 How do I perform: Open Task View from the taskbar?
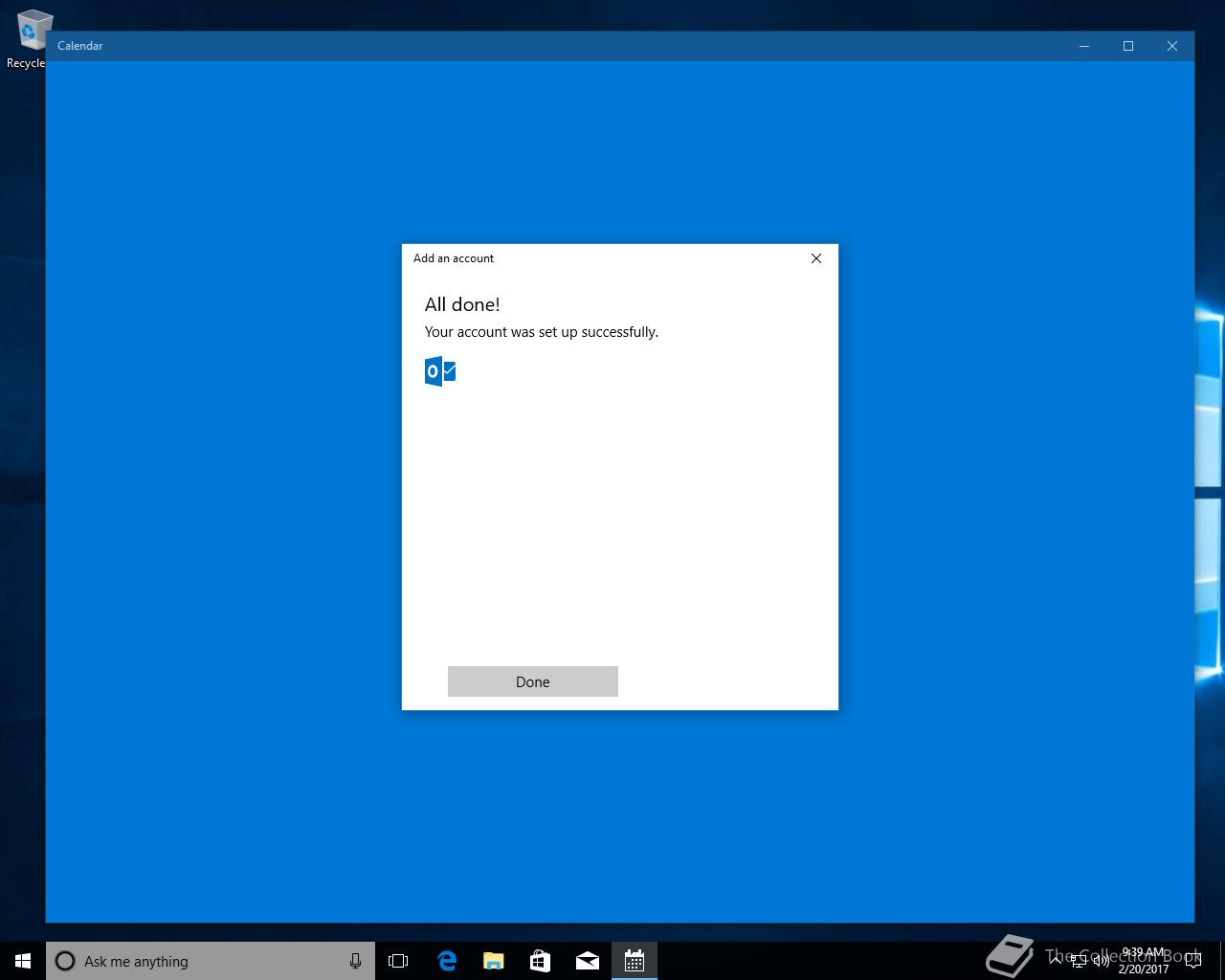coord(398,961)
